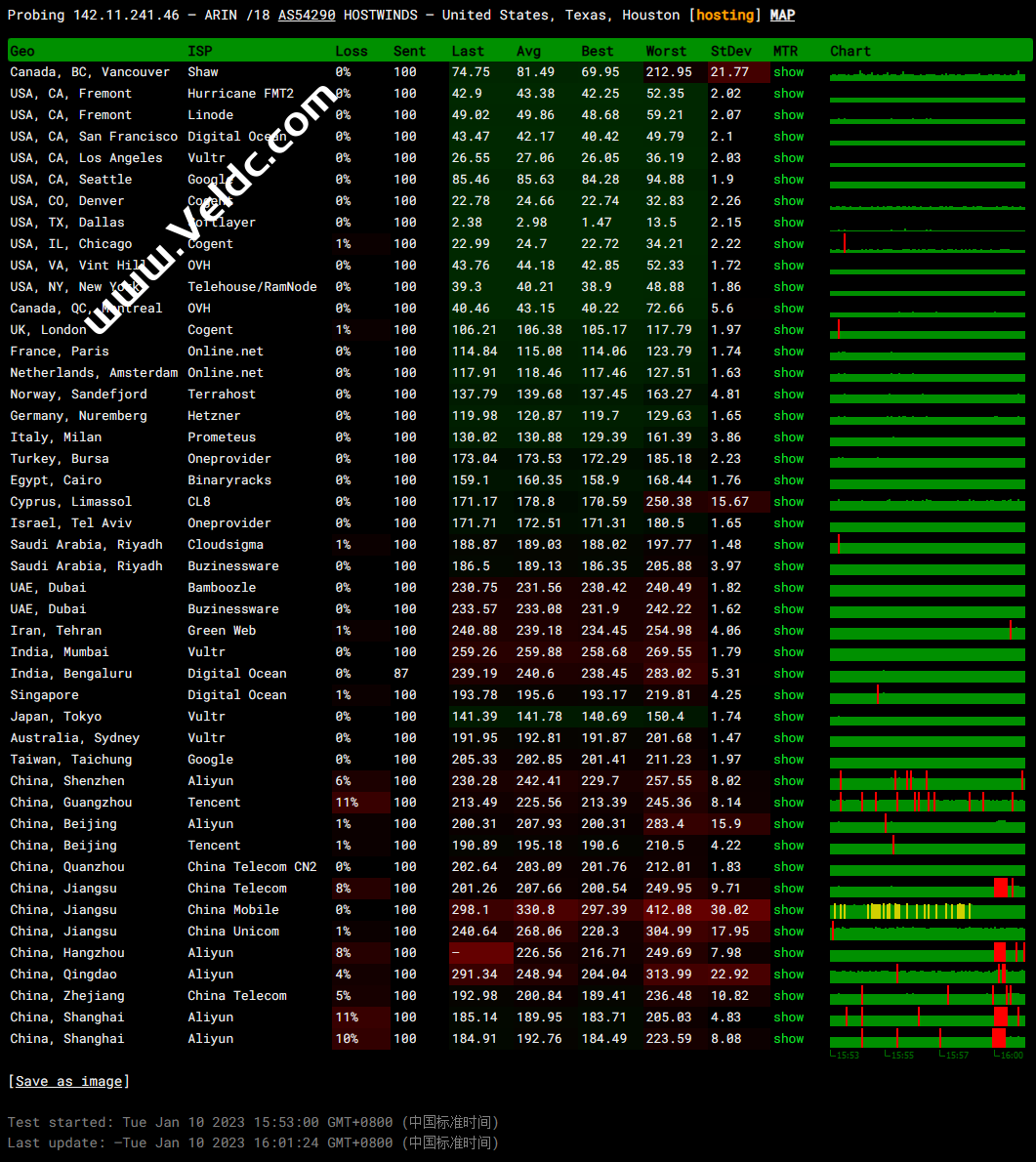Open the MAP link
This screenshot has width=1036, height=1162.
click(x=782, y=15)
